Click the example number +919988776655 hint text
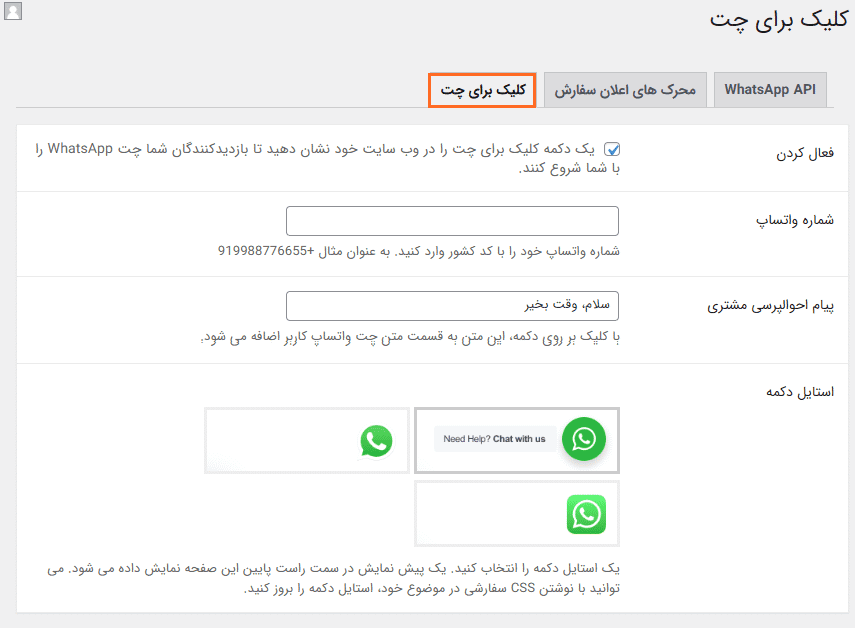This screenshot has height=628, width=855. click(266, 251)
